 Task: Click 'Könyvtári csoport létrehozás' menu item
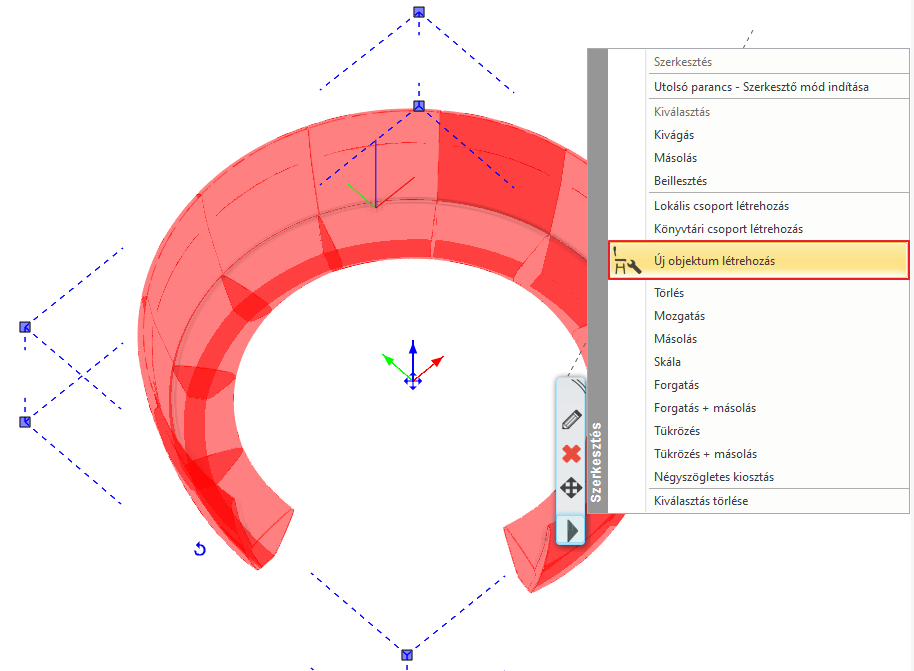[728, 229]
